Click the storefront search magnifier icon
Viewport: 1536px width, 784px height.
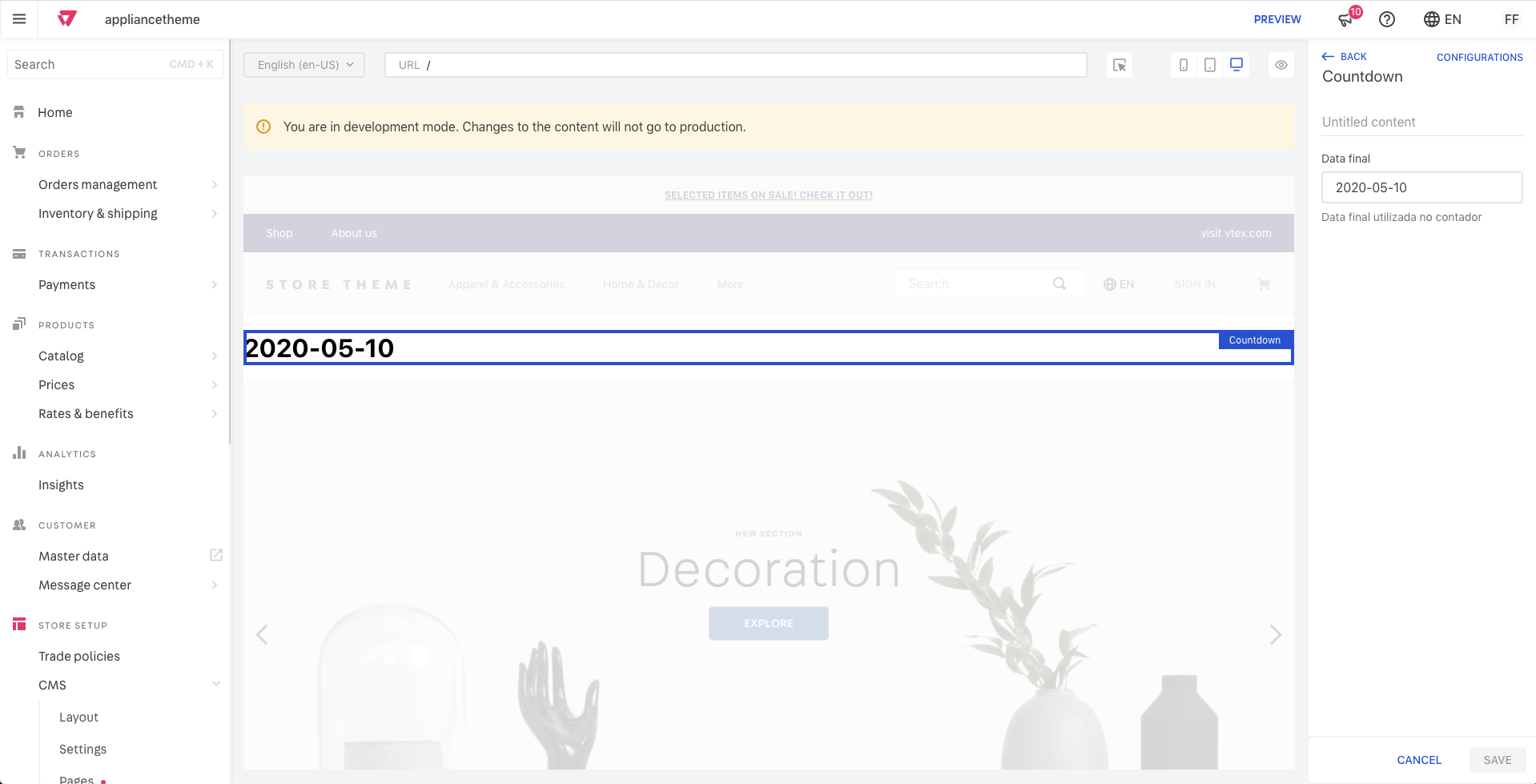(1060, 283)
